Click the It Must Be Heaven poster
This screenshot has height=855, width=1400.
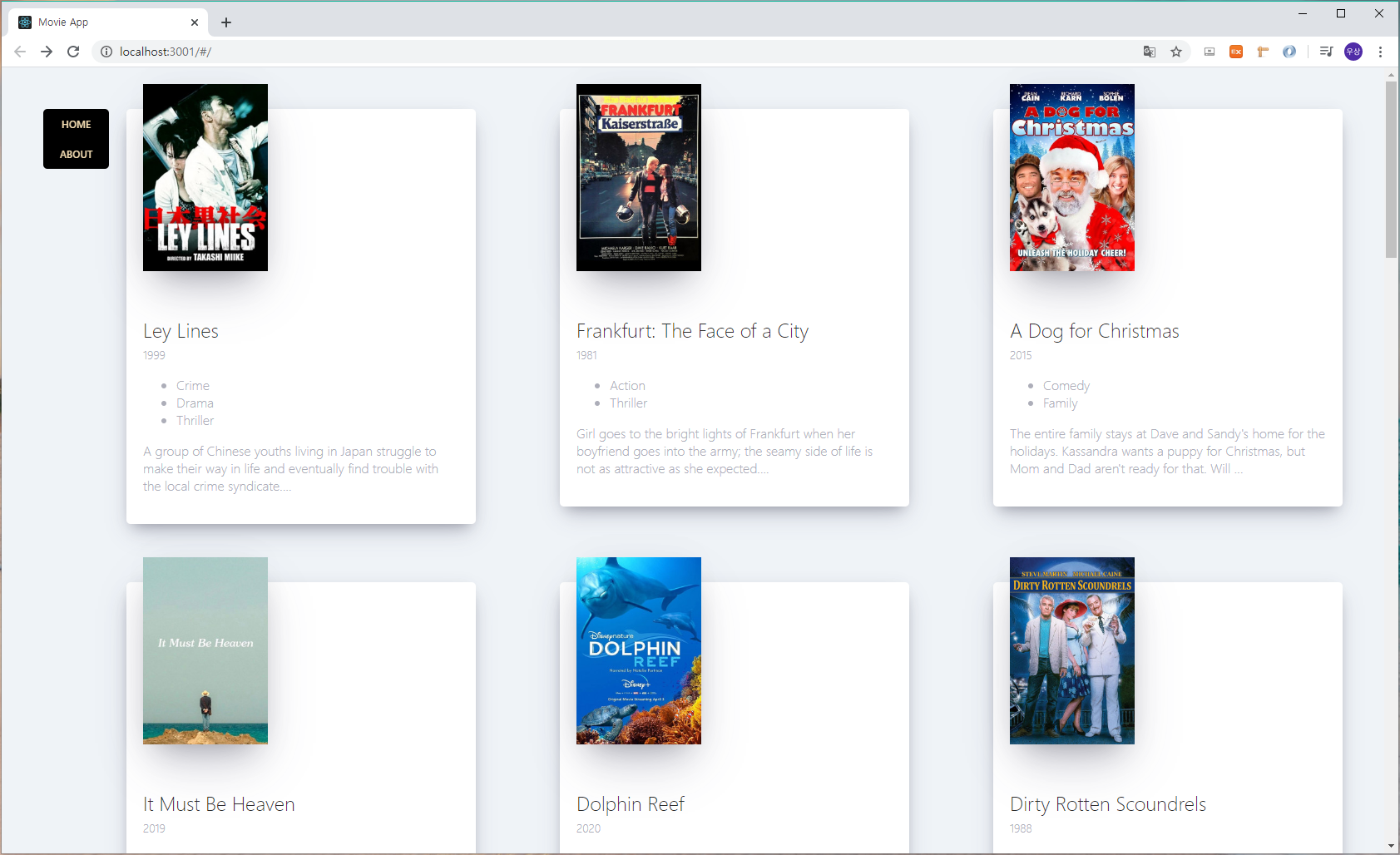205,650
